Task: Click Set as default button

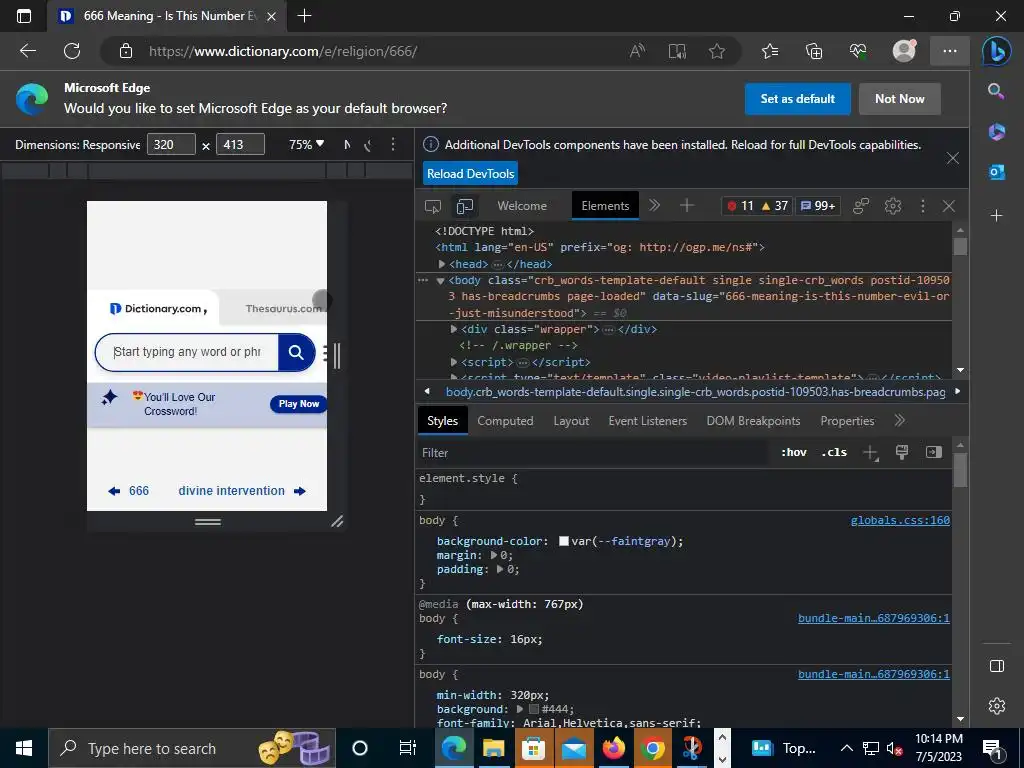Action: click(797, 99)
